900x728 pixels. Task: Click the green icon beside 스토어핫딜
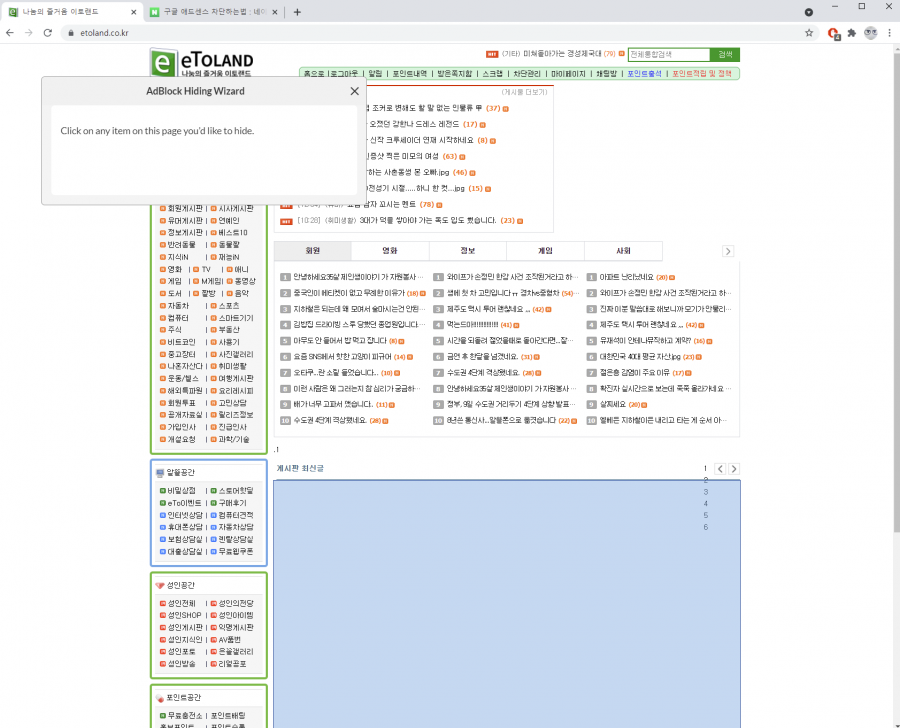(214, 491)
